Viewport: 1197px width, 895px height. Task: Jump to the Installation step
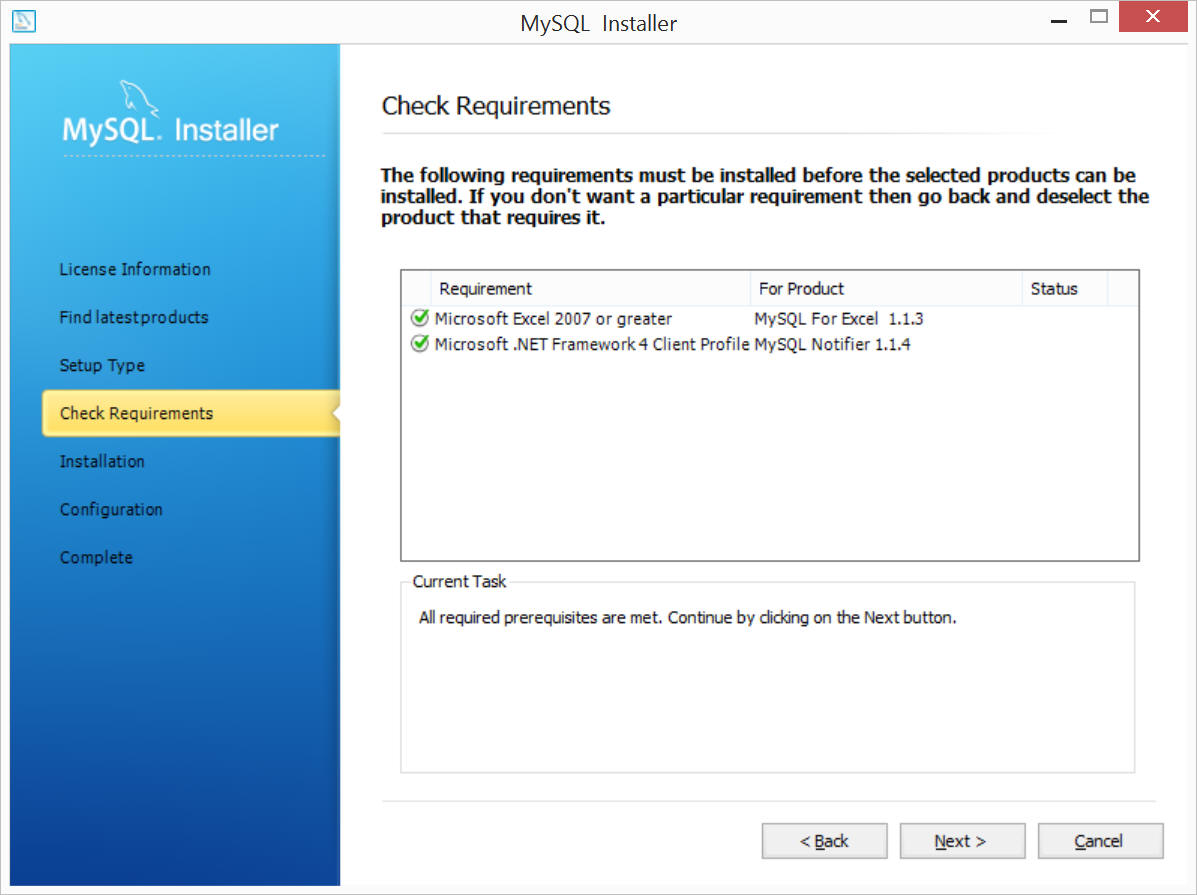102,461
